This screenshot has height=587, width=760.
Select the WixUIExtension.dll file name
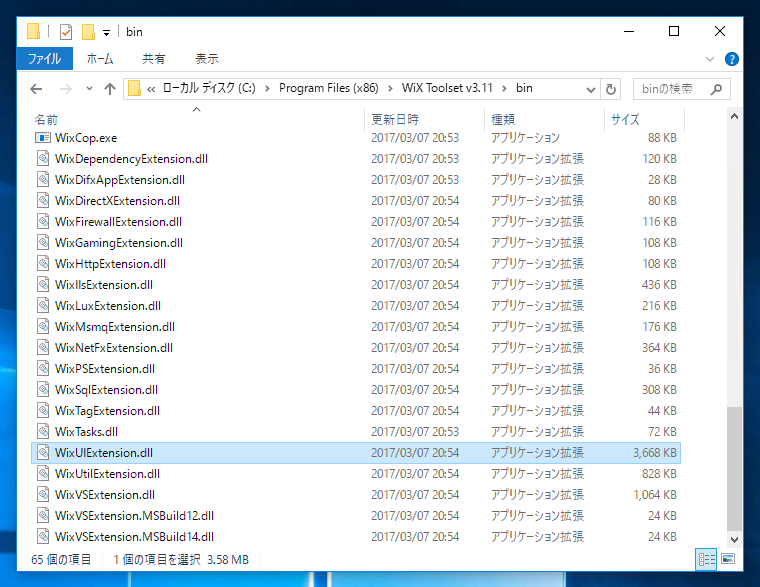pyautogui.click(x=104, y=453)
